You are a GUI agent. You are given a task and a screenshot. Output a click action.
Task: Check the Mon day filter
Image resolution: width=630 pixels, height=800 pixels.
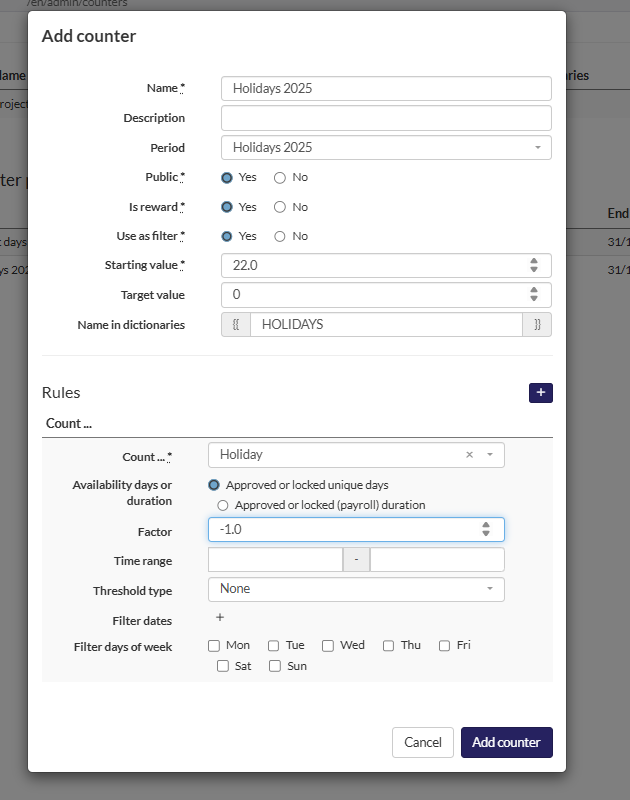tap(214, 646)
